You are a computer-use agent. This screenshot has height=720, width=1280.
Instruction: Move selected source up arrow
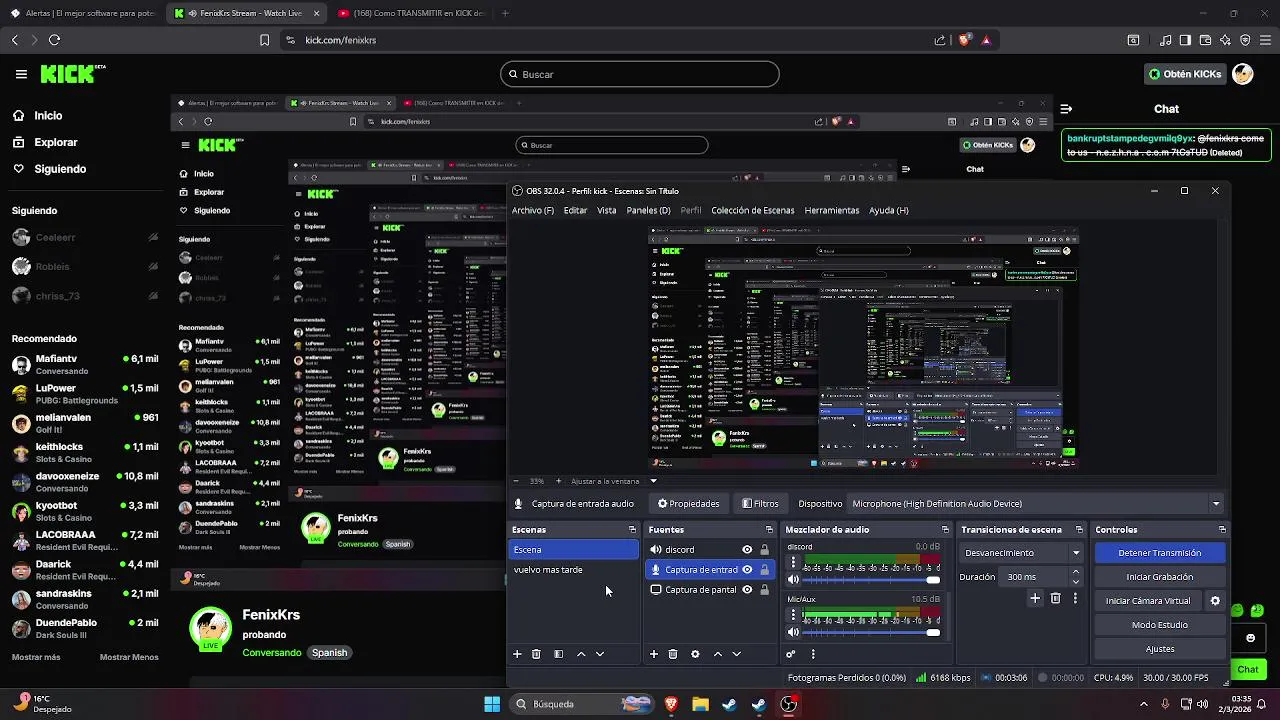[x=717, y=654]
